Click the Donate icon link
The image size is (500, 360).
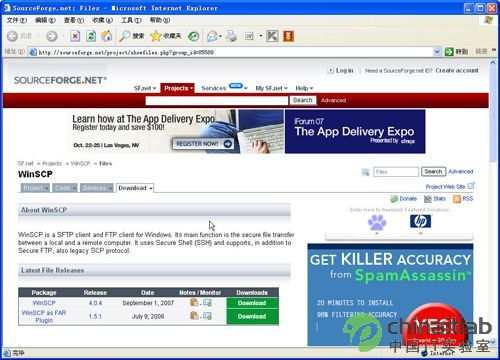coord(394,199)
